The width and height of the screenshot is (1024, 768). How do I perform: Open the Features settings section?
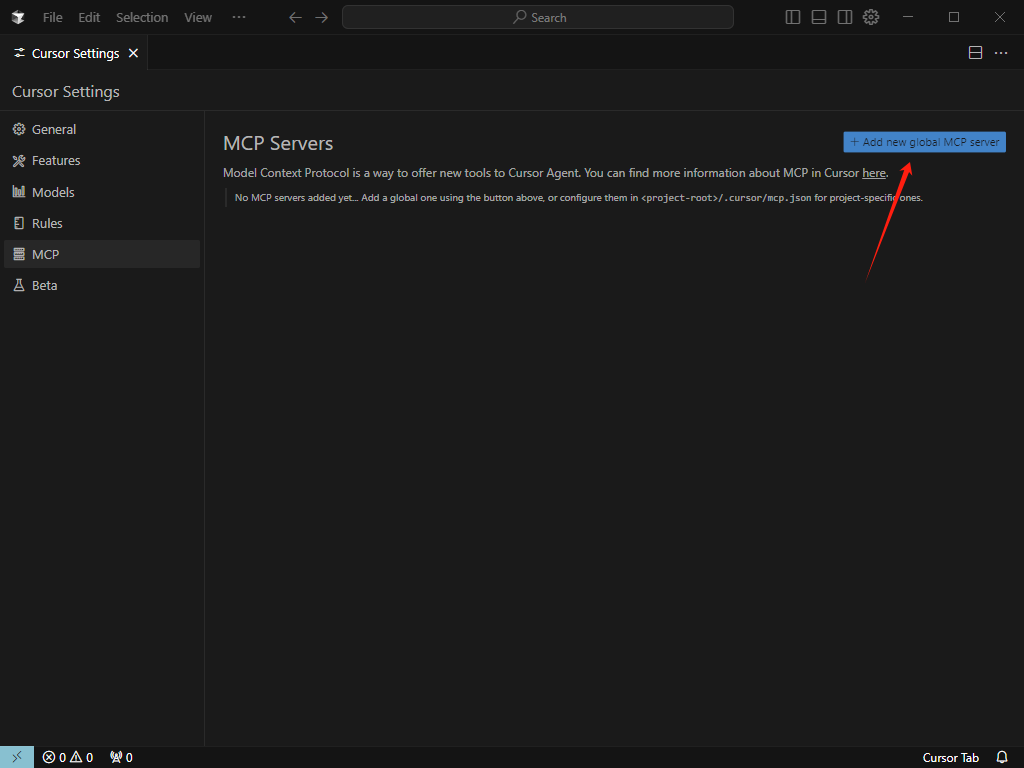click(102, 161)
